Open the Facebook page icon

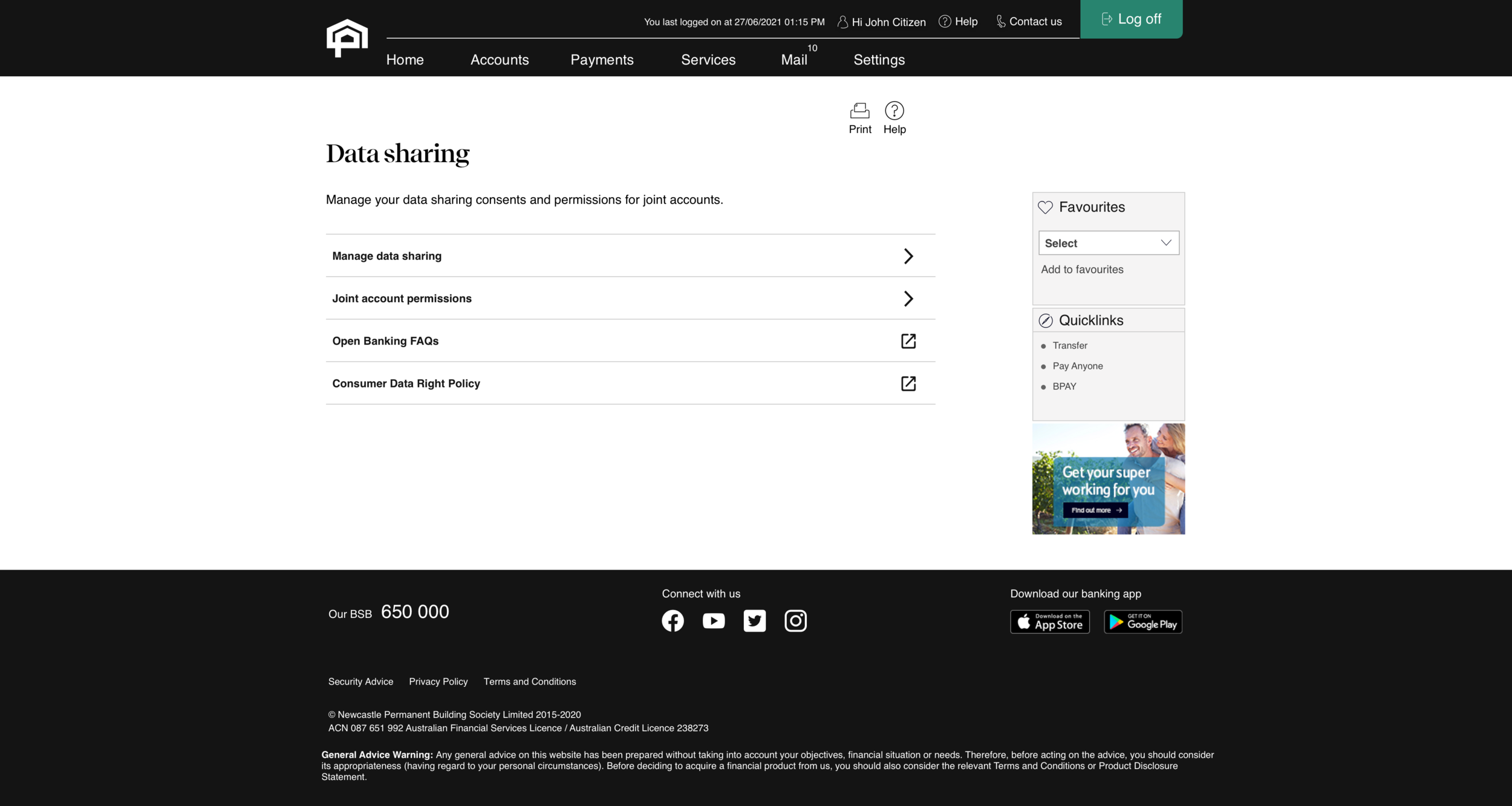(x=673, y=621)
